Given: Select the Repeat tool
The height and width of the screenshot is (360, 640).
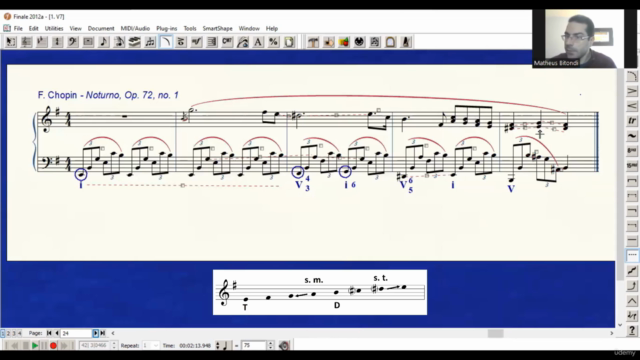Looking at the screenshot, I should (212, 42).
